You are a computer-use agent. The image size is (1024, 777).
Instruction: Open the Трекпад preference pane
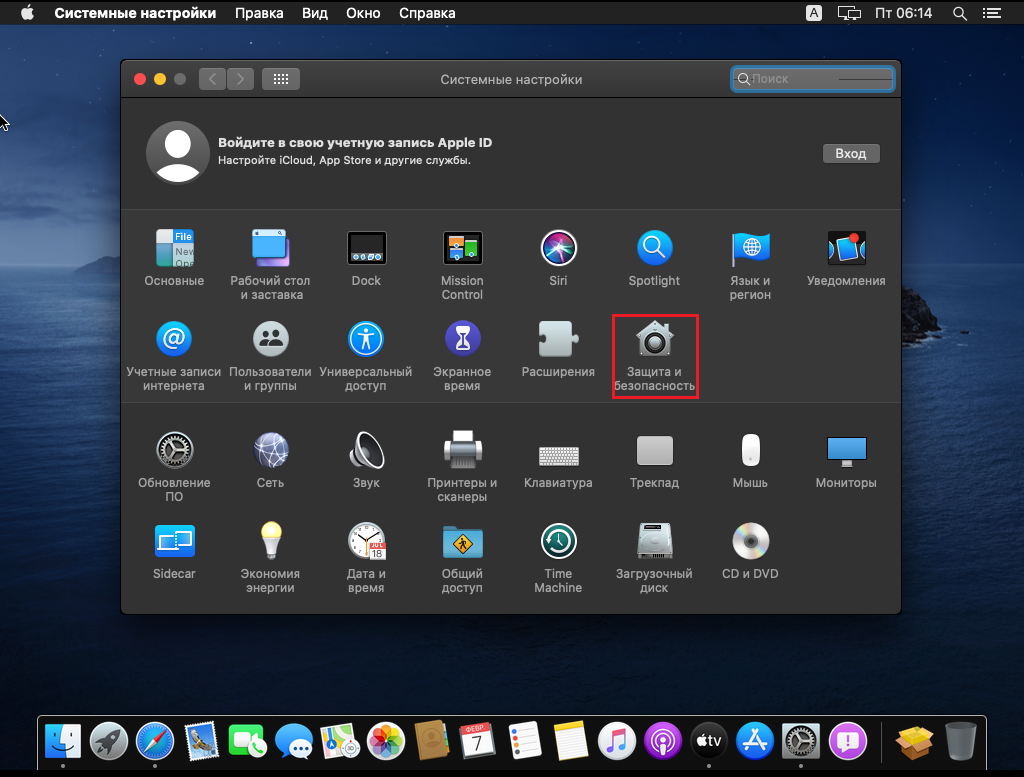tap(654, 450)
